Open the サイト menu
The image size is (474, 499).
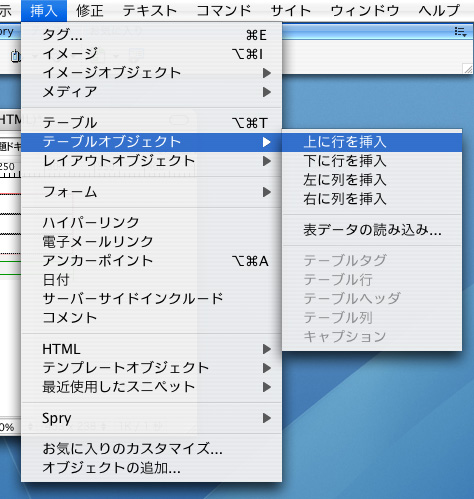[x=291, y=11]
